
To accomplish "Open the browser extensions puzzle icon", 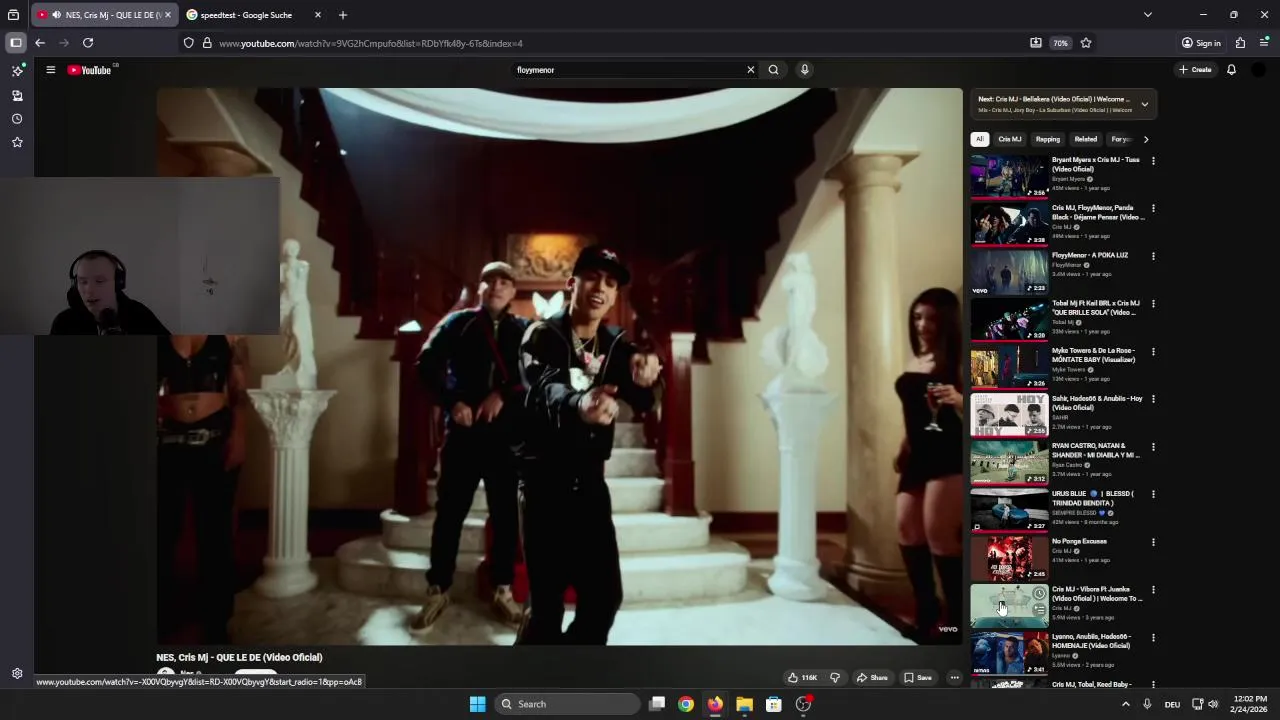I will [1240, 43].
